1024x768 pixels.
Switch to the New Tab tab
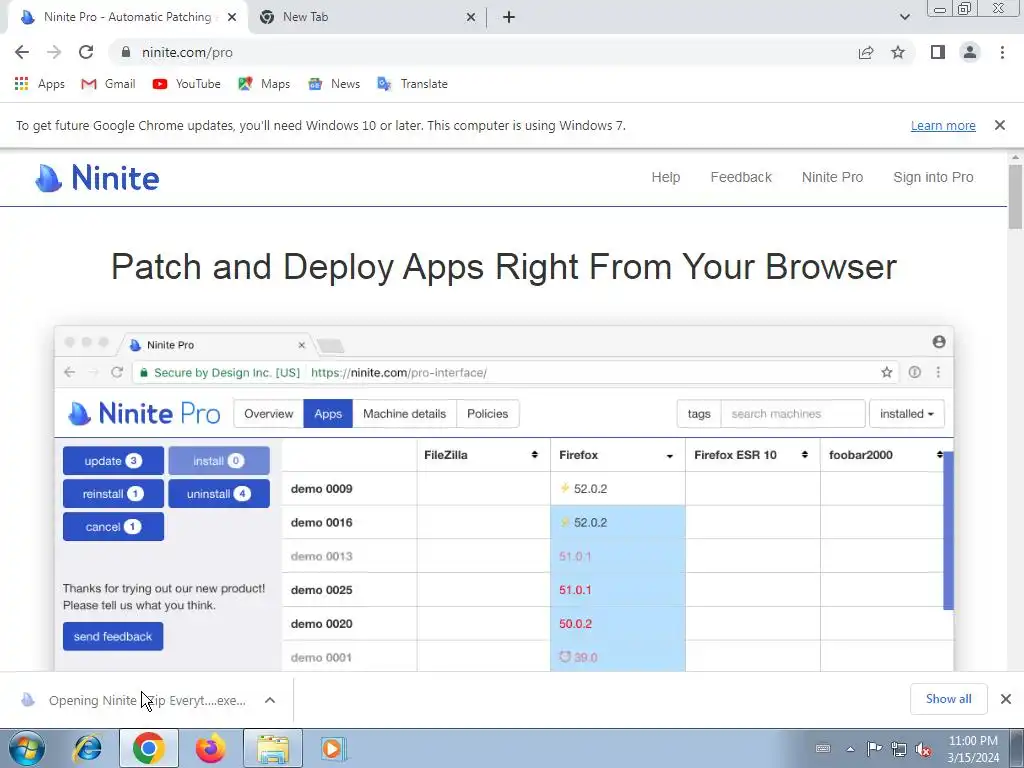click(x=368, y=17)
